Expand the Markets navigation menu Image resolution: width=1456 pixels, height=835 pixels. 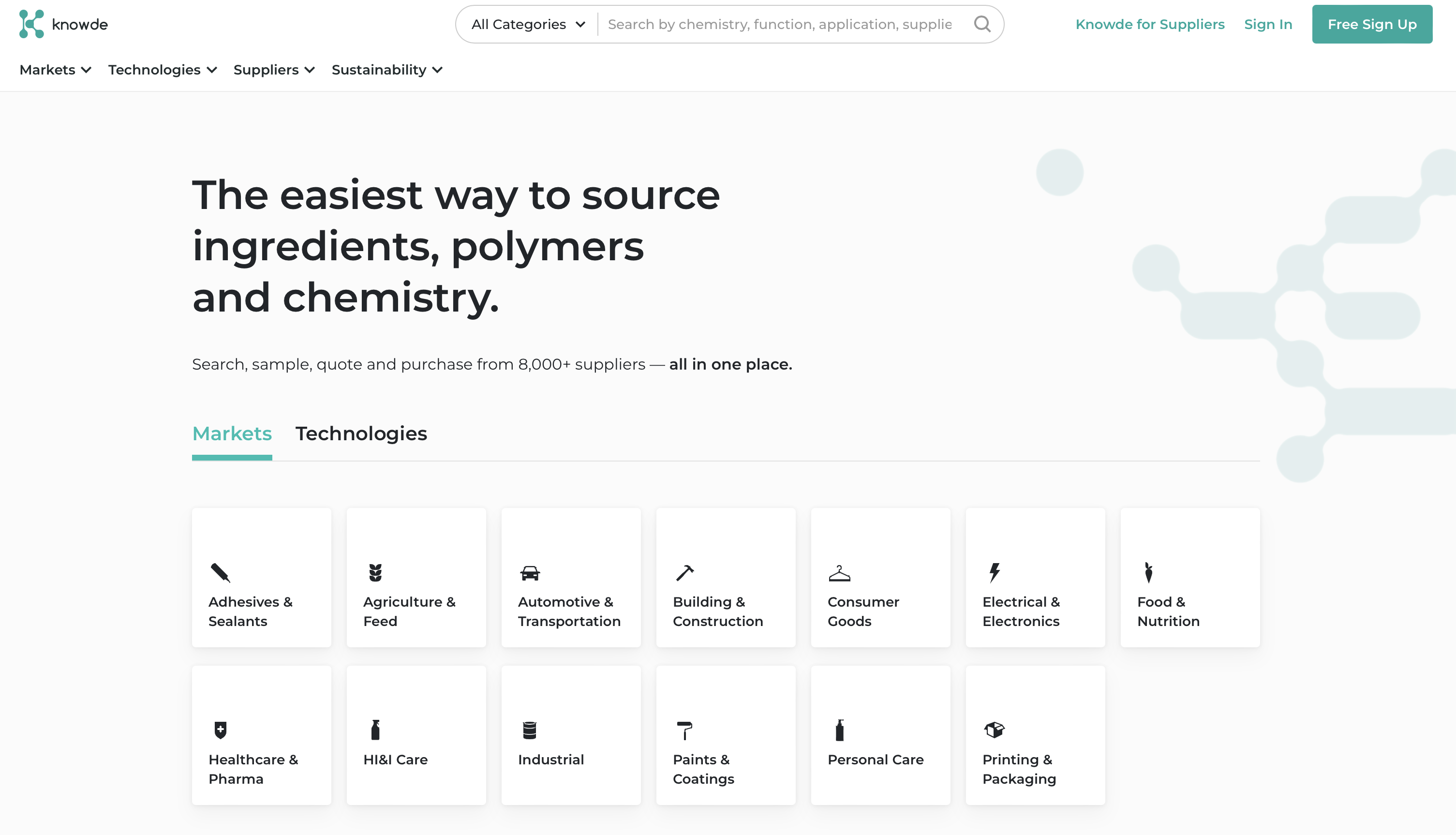(x=55, y=69)
